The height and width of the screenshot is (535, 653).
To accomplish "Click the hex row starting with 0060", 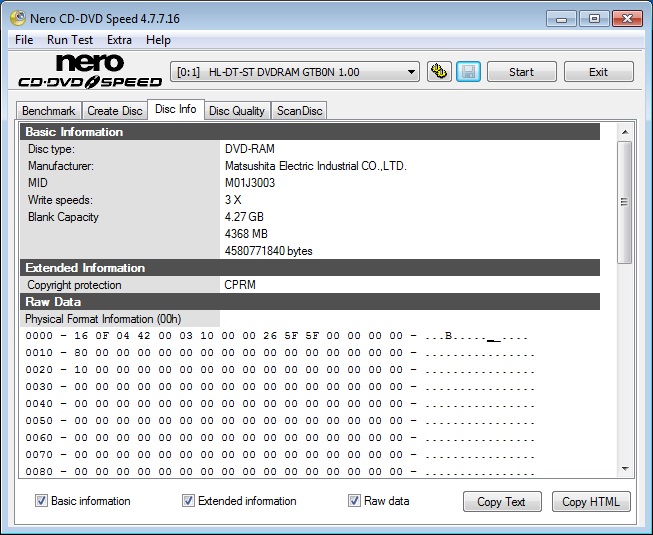I will 280,438.
